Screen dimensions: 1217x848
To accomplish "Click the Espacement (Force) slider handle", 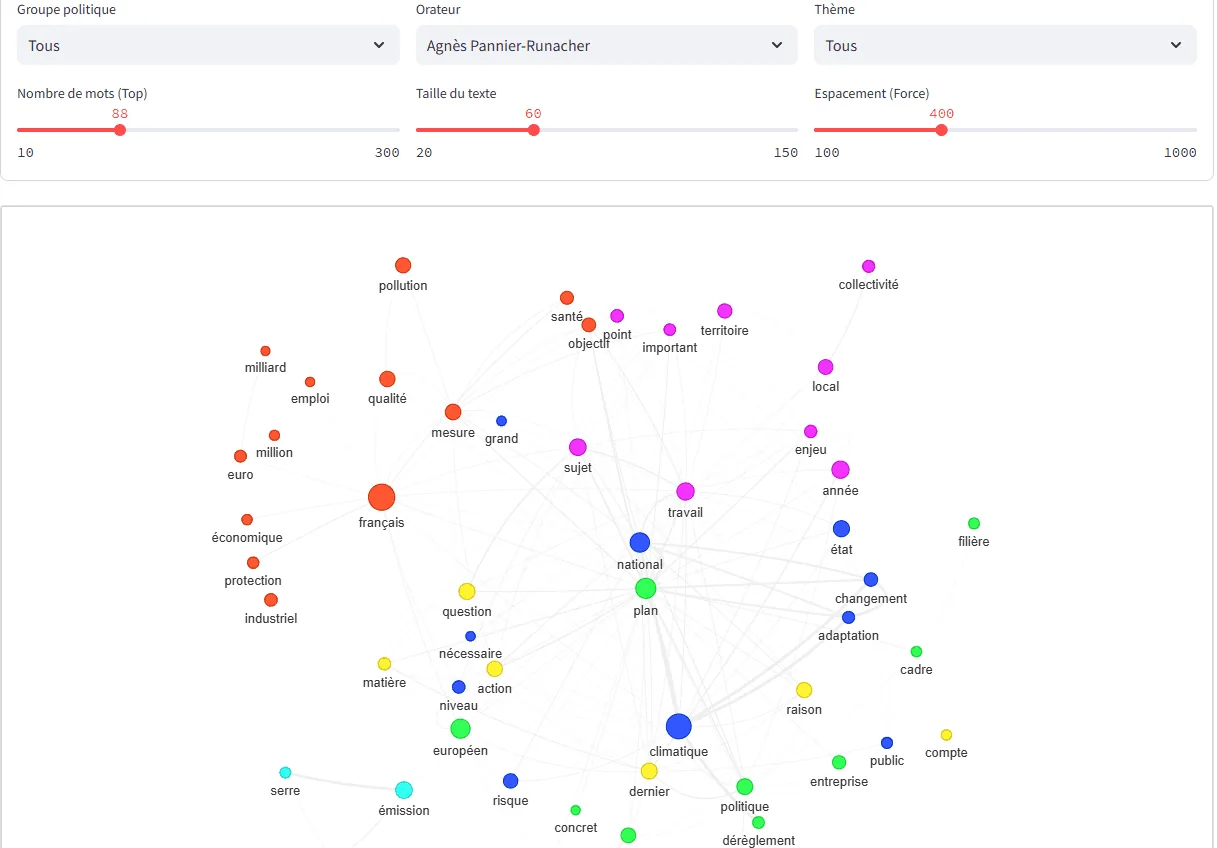I will pyautogui.click(x=941, y=130).
